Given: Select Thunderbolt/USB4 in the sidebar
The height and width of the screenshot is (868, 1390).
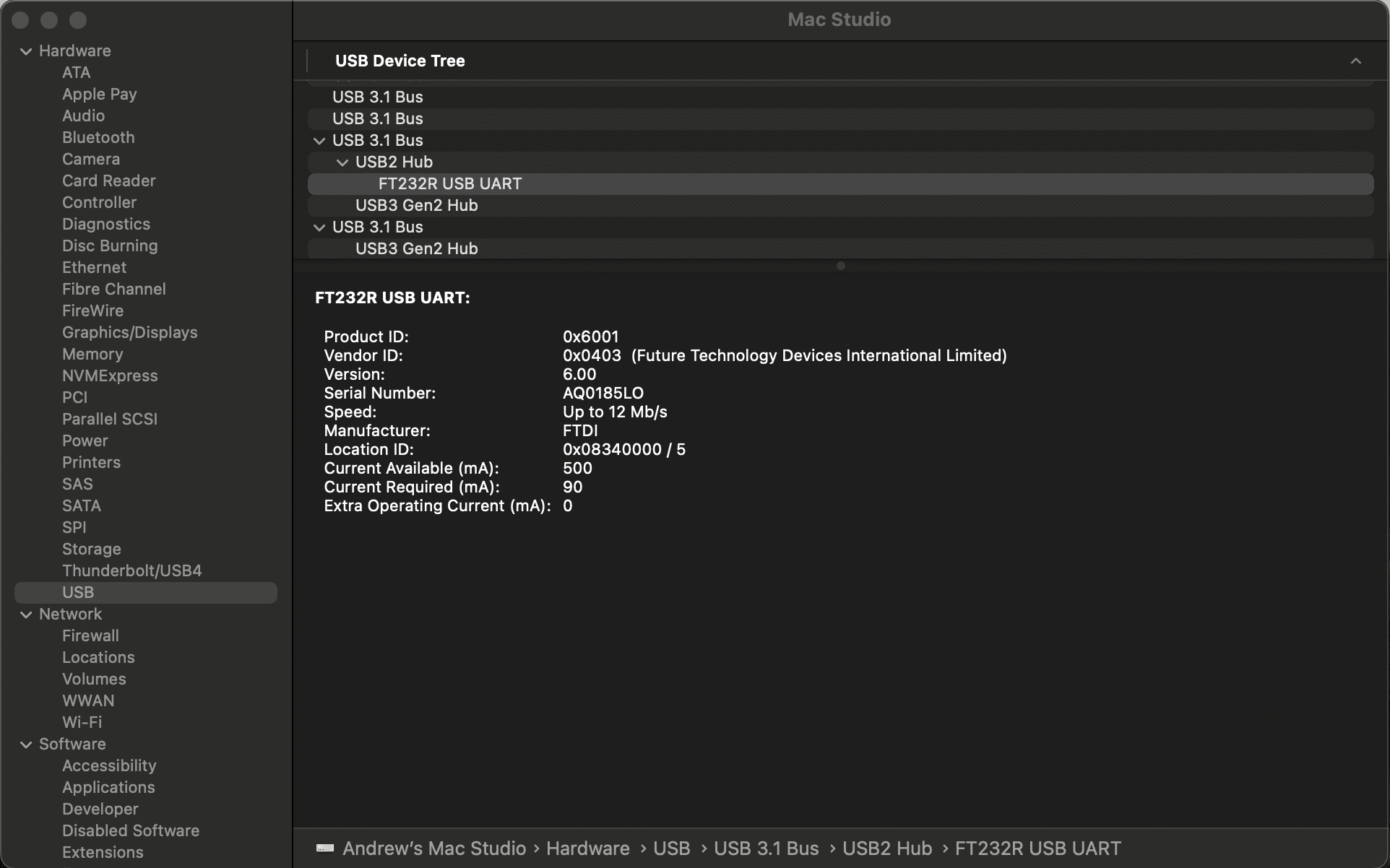Looking at the screenshot, I should tap(131, 571).
